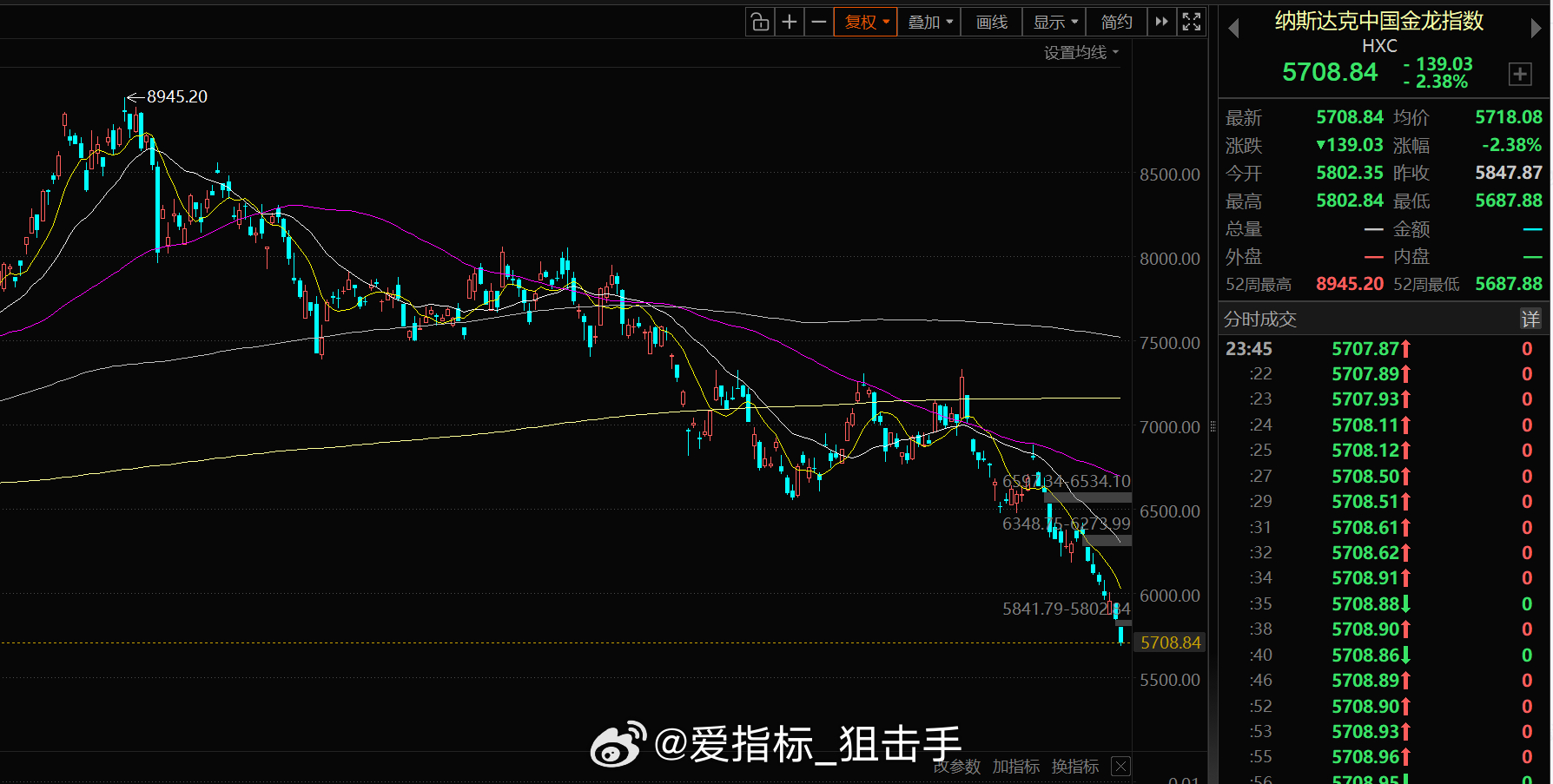The height and width of the screenshot is (784, 1553).
Task: Click the 涨幅 value -2.38%
Action: pyautogui.click(x=1512, y=145)
